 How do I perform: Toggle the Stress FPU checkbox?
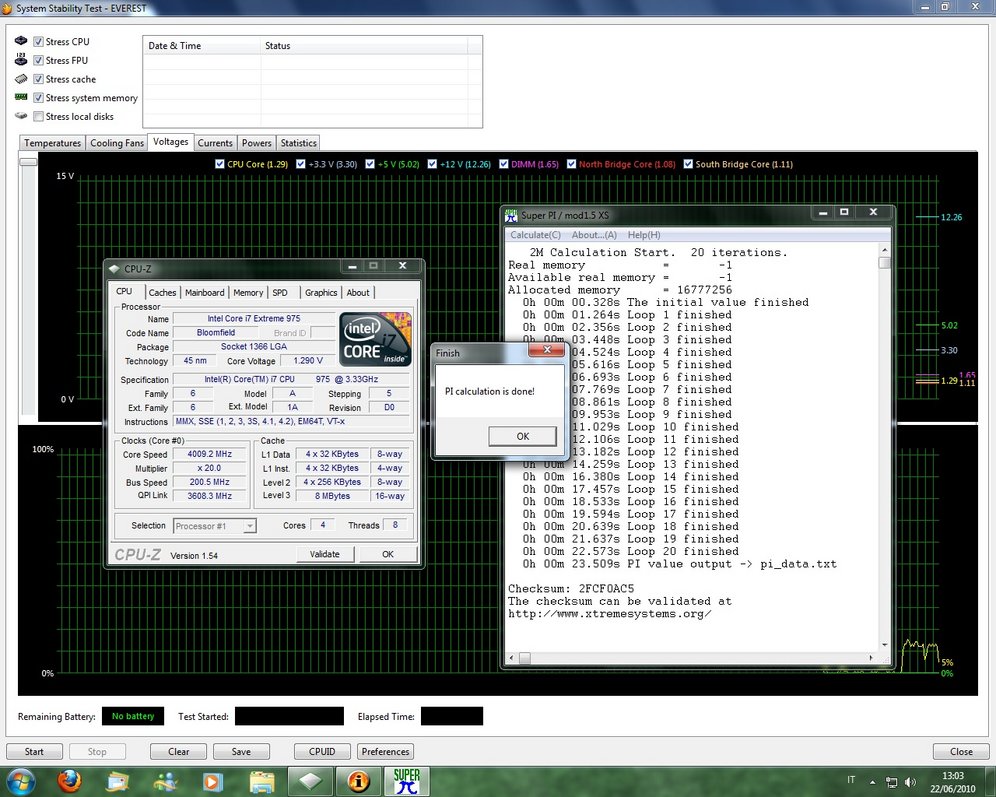39,60
